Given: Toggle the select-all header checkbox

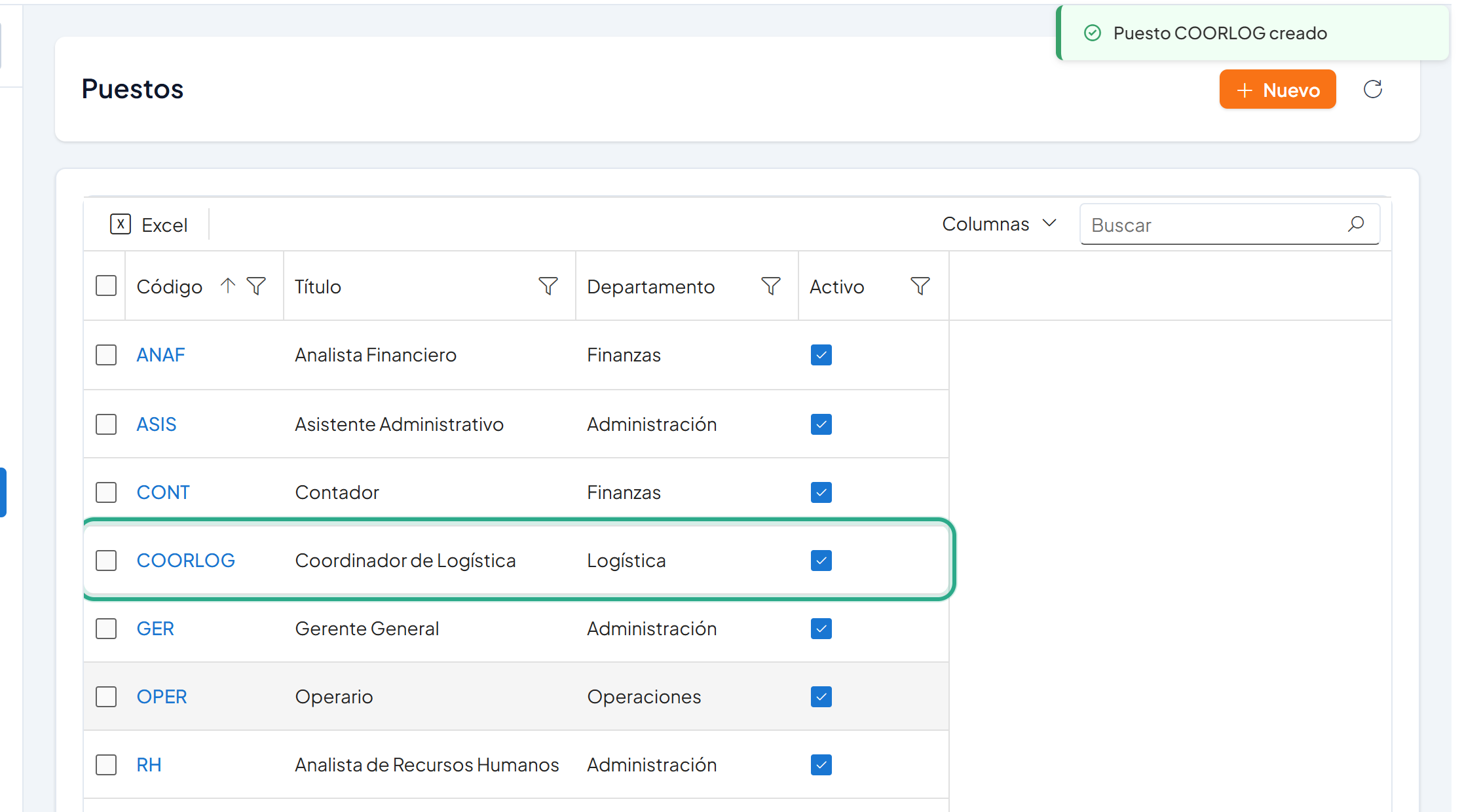Looking at the screenshot, I should (x=106, y=286).
